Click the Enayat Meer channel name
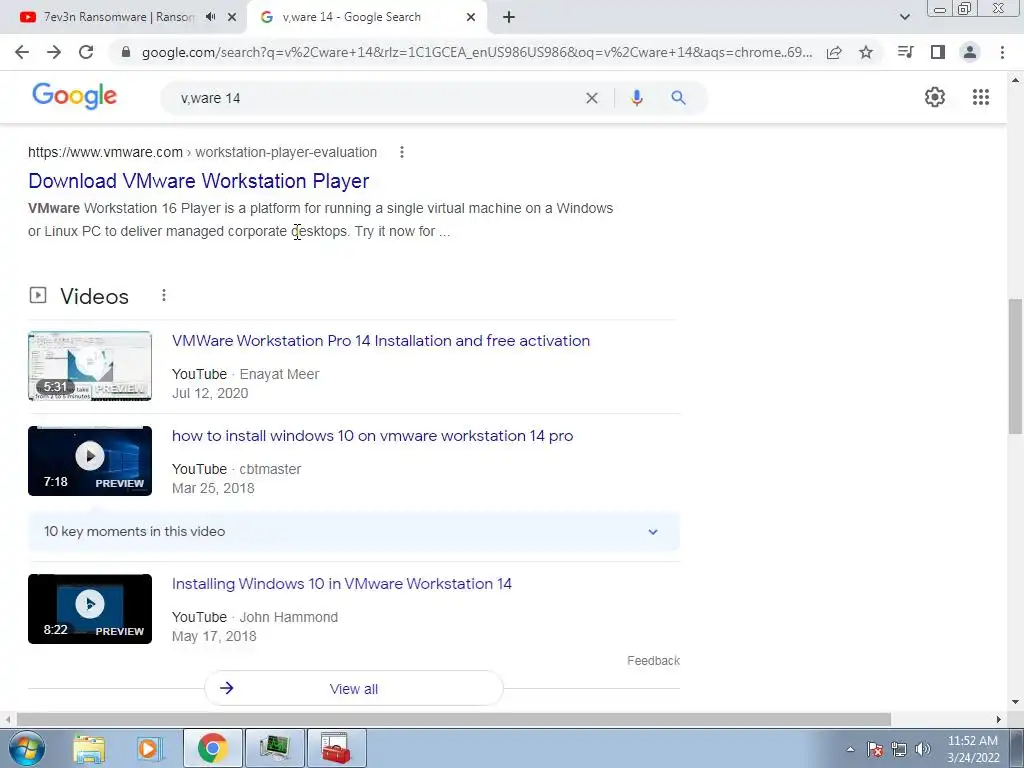Viewport: 1024px width, 768px height. (x=280, y=374)
